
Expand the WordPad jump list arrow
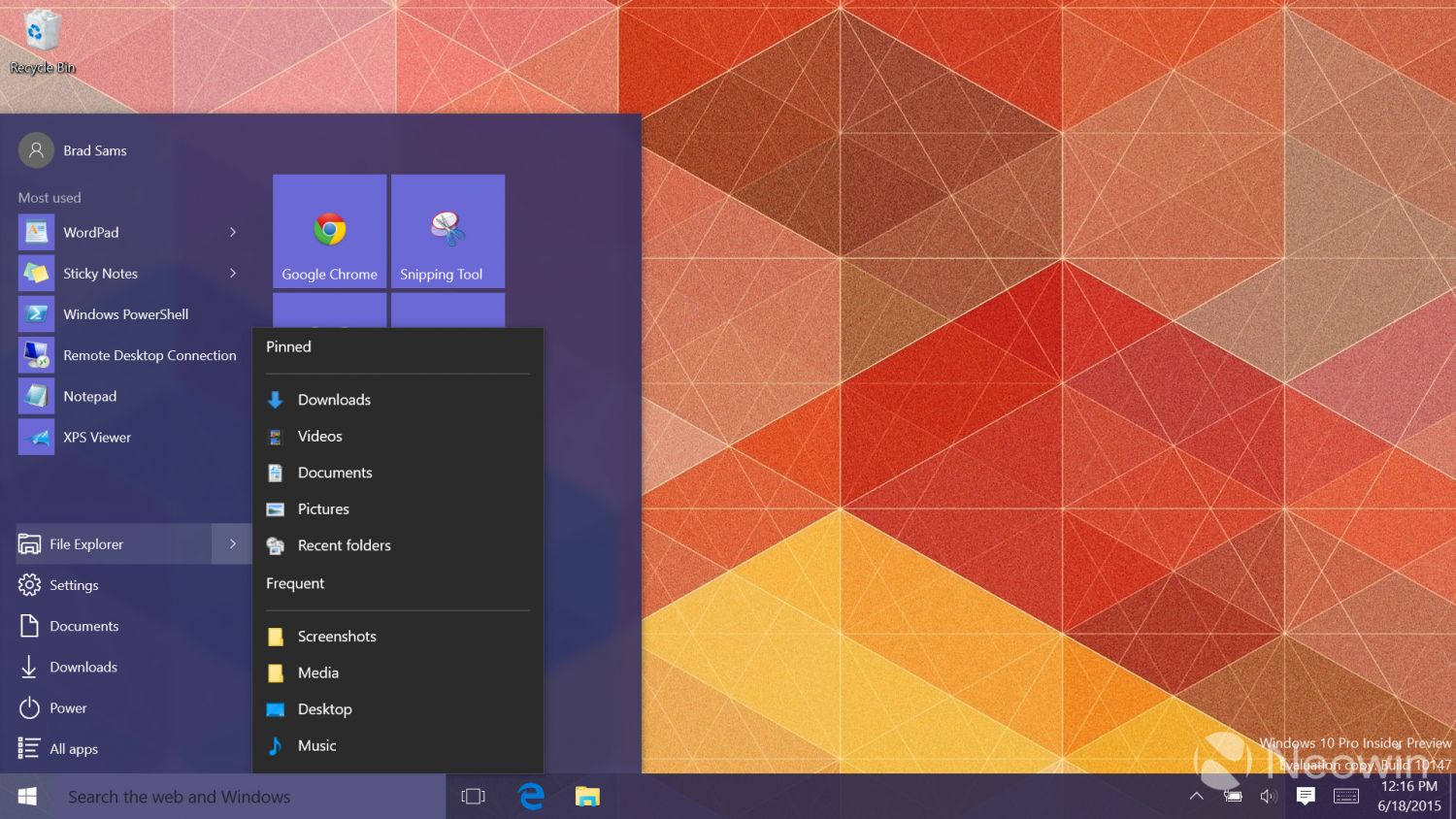233,232
